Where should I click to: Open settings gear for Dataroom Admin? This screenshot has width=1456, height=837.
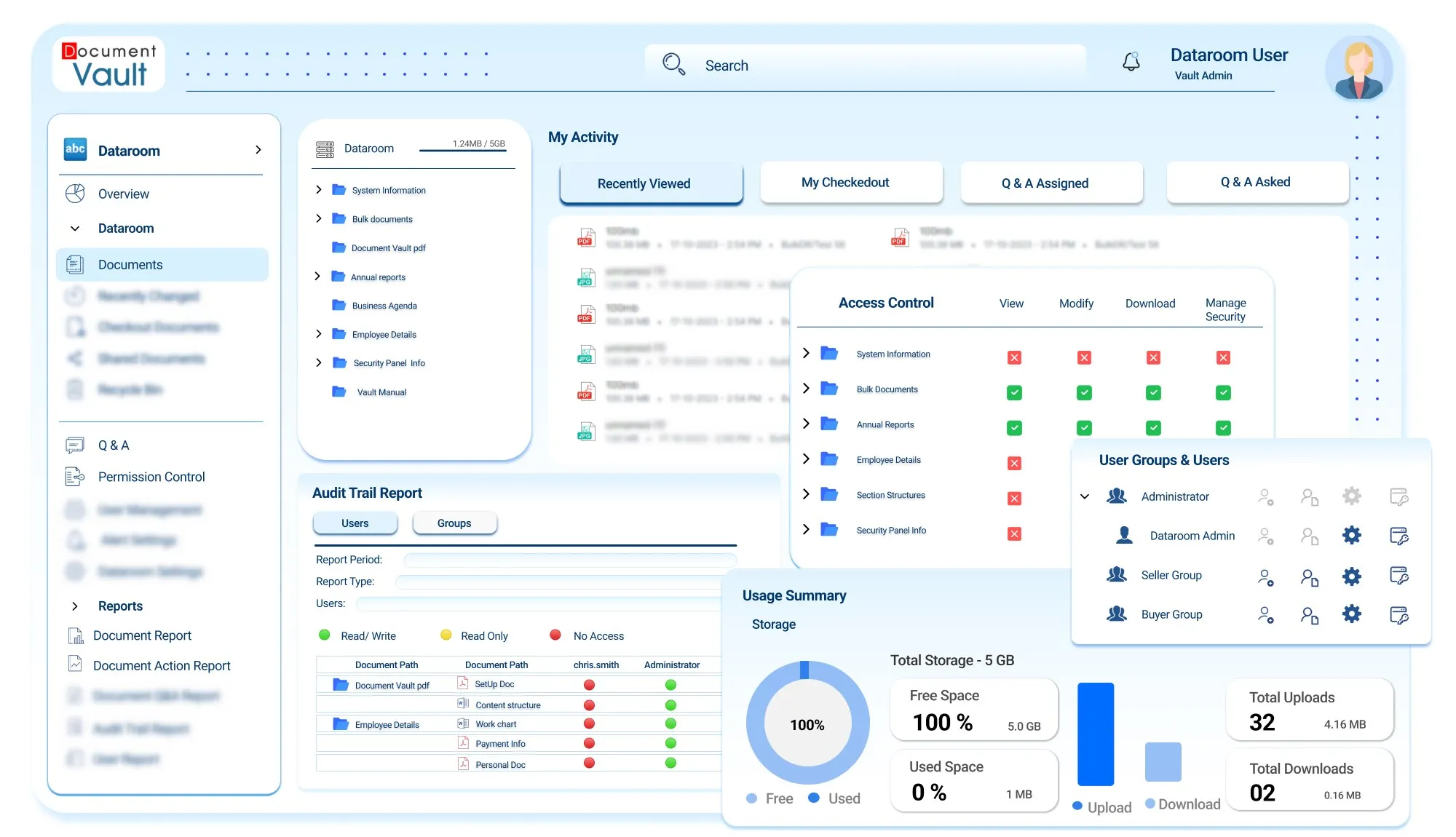(x=1352, y=536)
